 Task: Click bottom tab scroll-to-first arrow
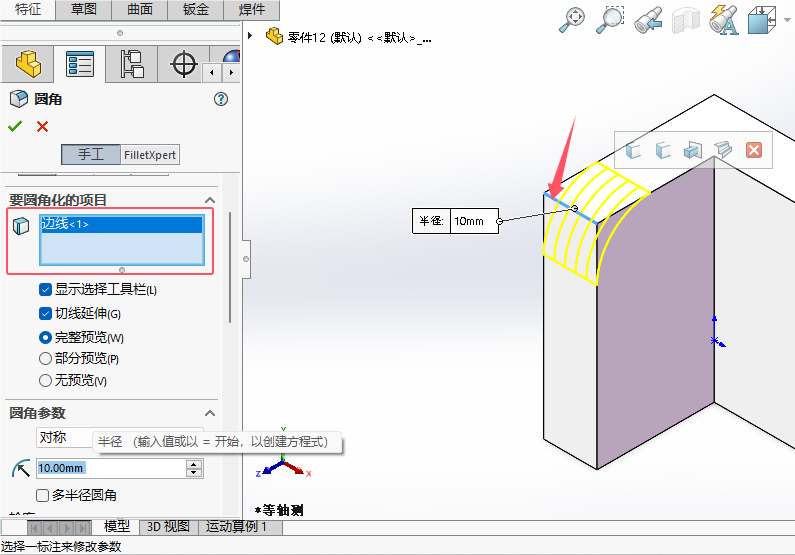click(34, 528)
